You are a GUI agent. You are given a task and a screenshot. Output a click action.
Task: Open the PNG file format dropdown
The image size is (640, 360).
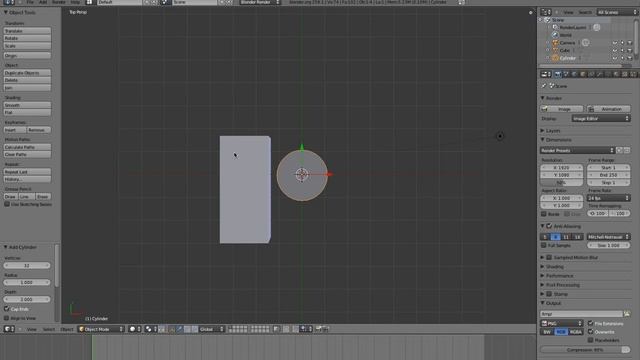561,323
